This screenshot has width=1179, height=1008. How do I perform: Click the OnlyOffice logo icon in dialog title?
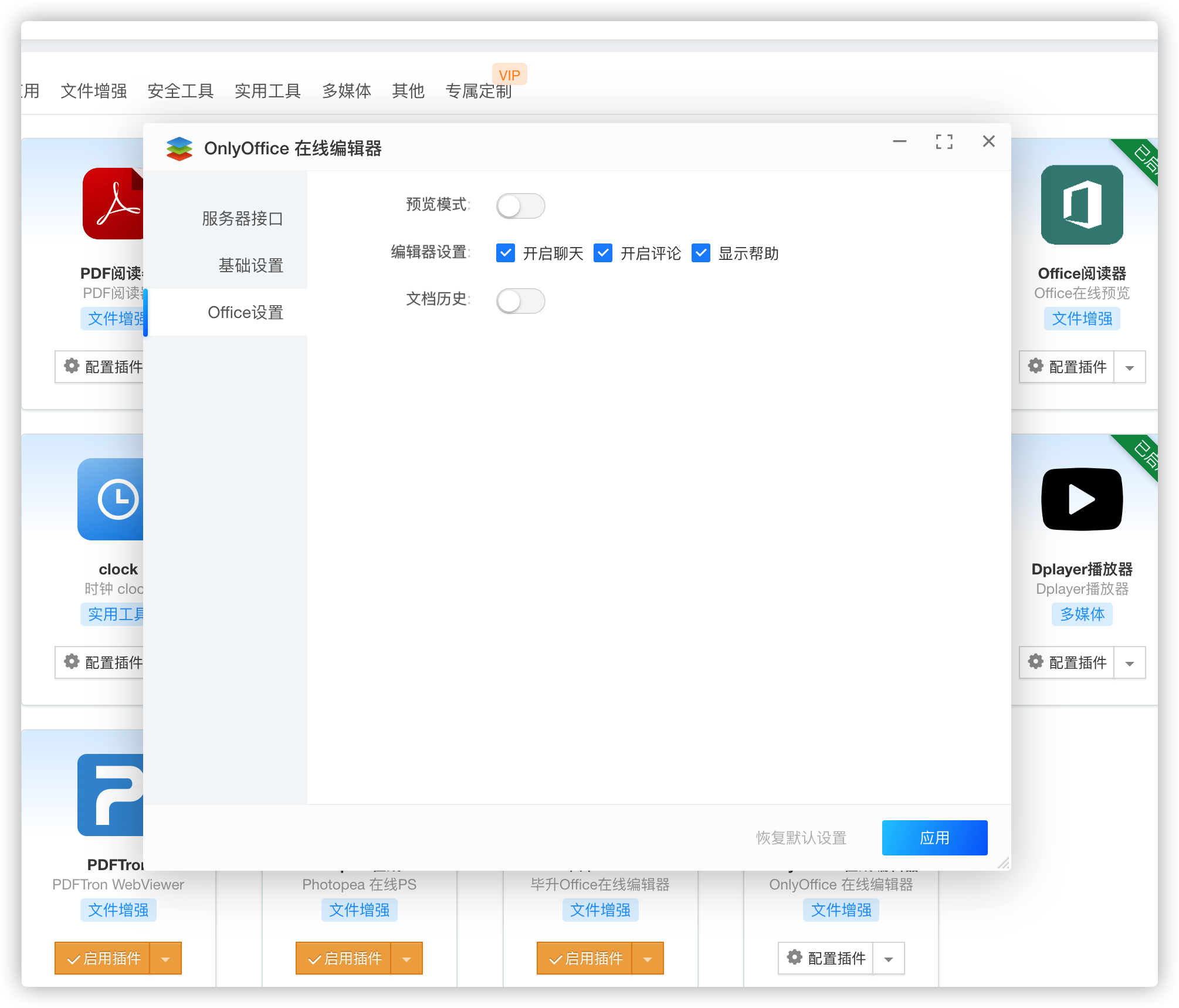tap(179, 148)
